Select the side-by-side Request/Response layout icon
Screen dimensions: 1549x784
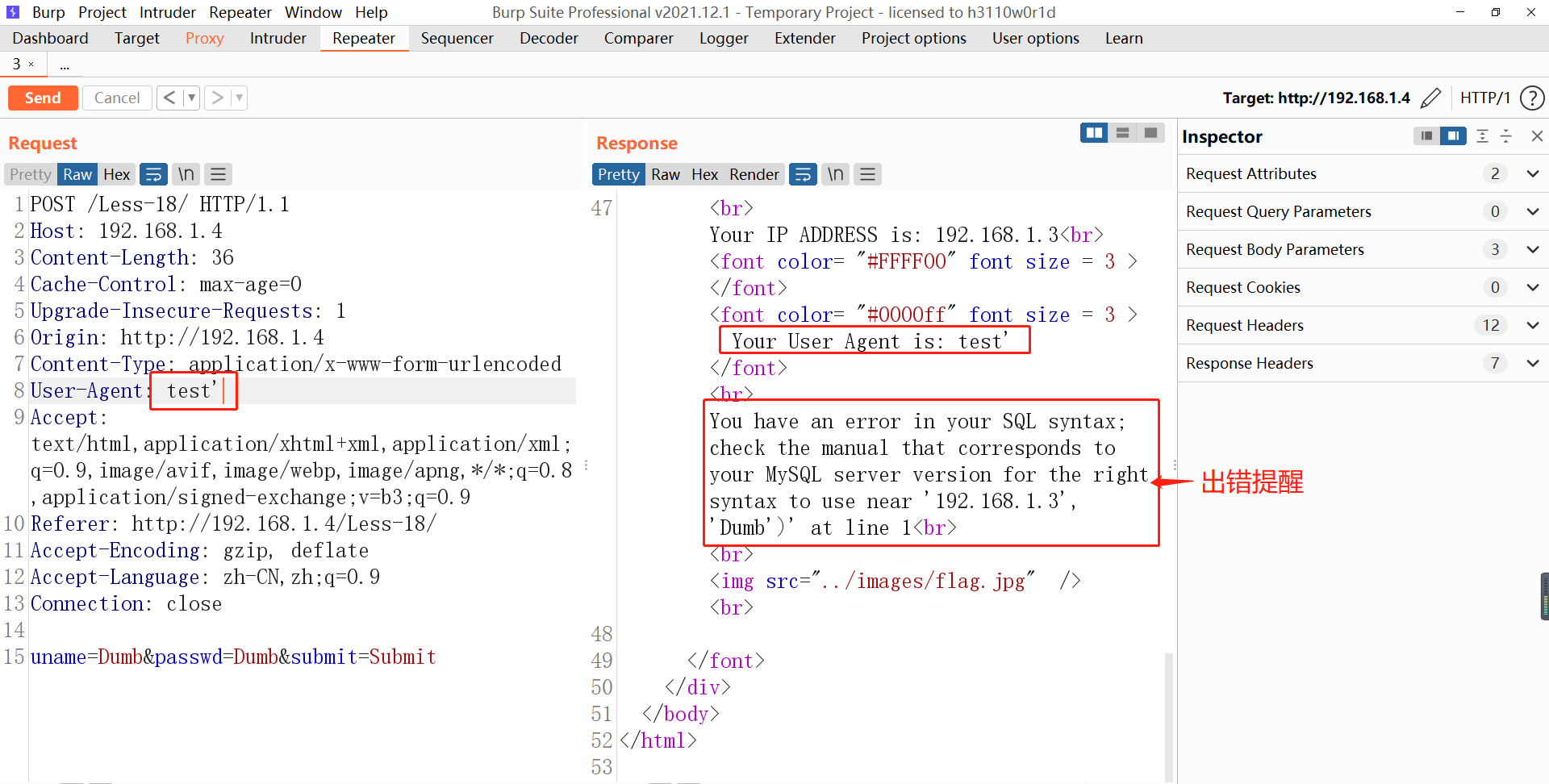click(x=1094, y=132)
